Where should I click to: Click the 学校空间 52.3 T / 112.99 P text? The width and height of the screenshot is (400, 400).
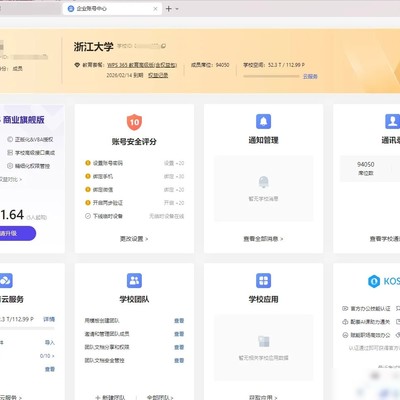point(274,65)
